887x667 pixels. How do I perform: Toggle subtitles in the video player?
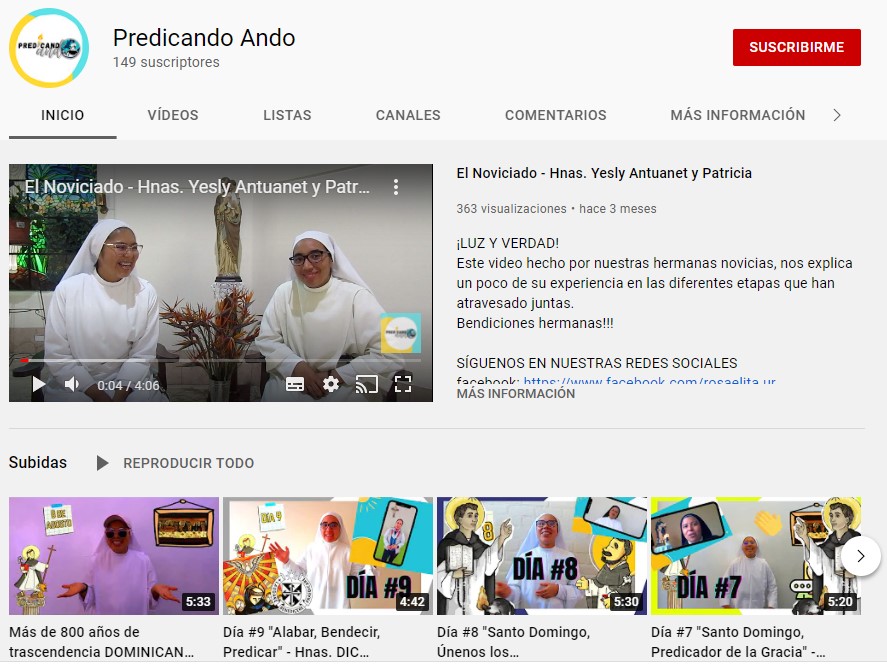[x=295, y=384]
